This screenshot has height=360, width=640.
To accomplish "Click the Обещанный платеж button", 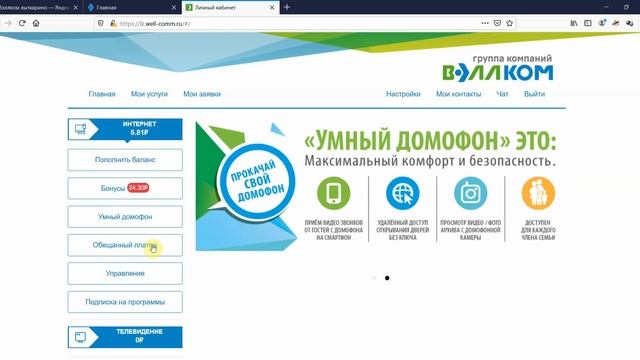I will click(125, 245).
